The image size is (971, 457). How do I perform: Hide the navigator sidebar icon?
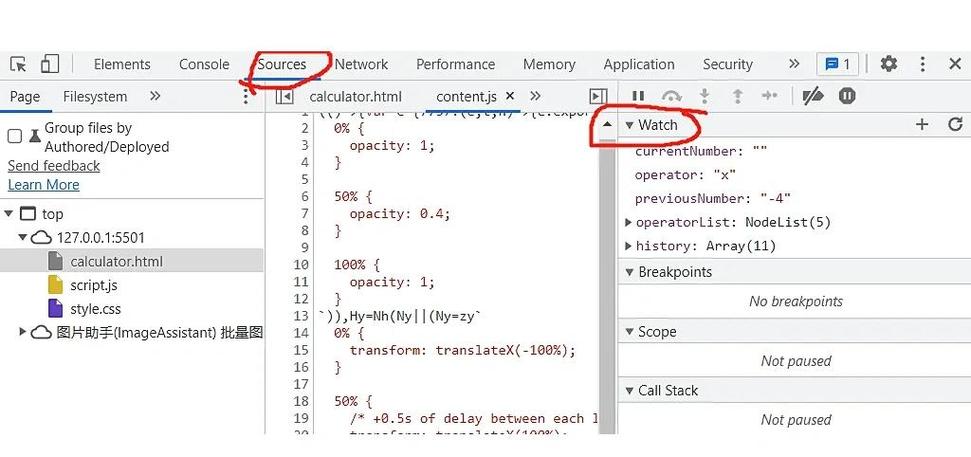(x=284, y=97)
